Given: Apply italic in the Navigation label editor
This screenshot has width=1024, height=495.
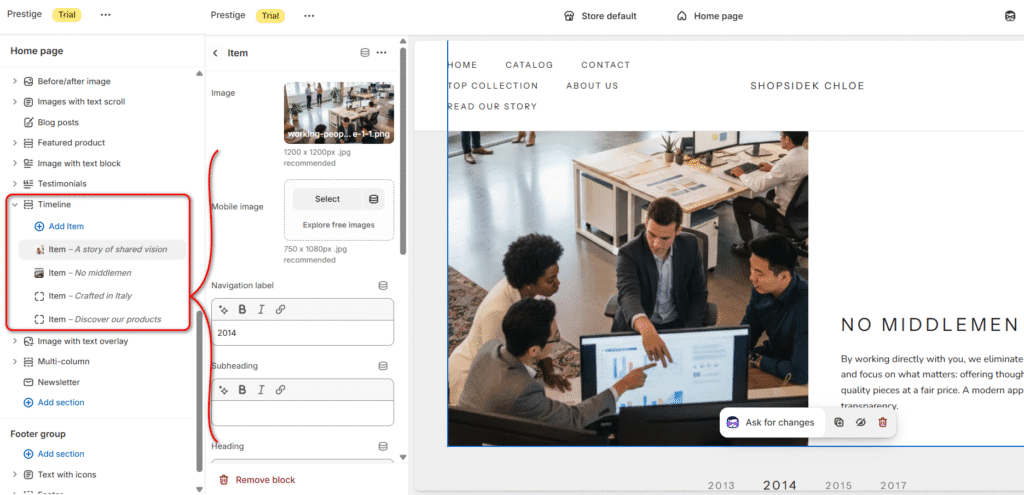Looking at the screenshot, I should pyautogui.click(x=261, y=310).
